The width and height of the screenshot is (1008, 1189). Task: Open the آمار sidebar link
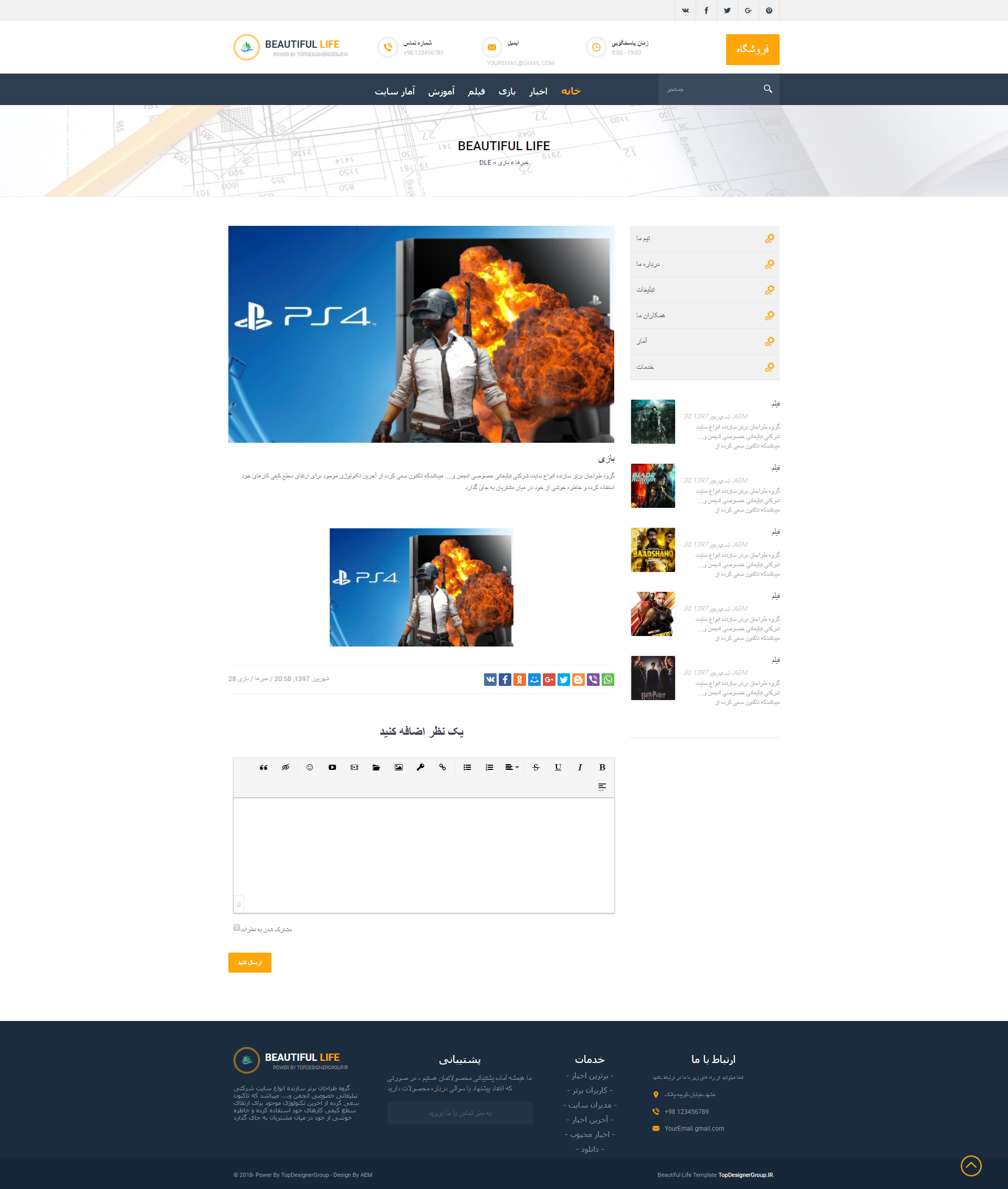pyautogui.click(x=705, y=341)
